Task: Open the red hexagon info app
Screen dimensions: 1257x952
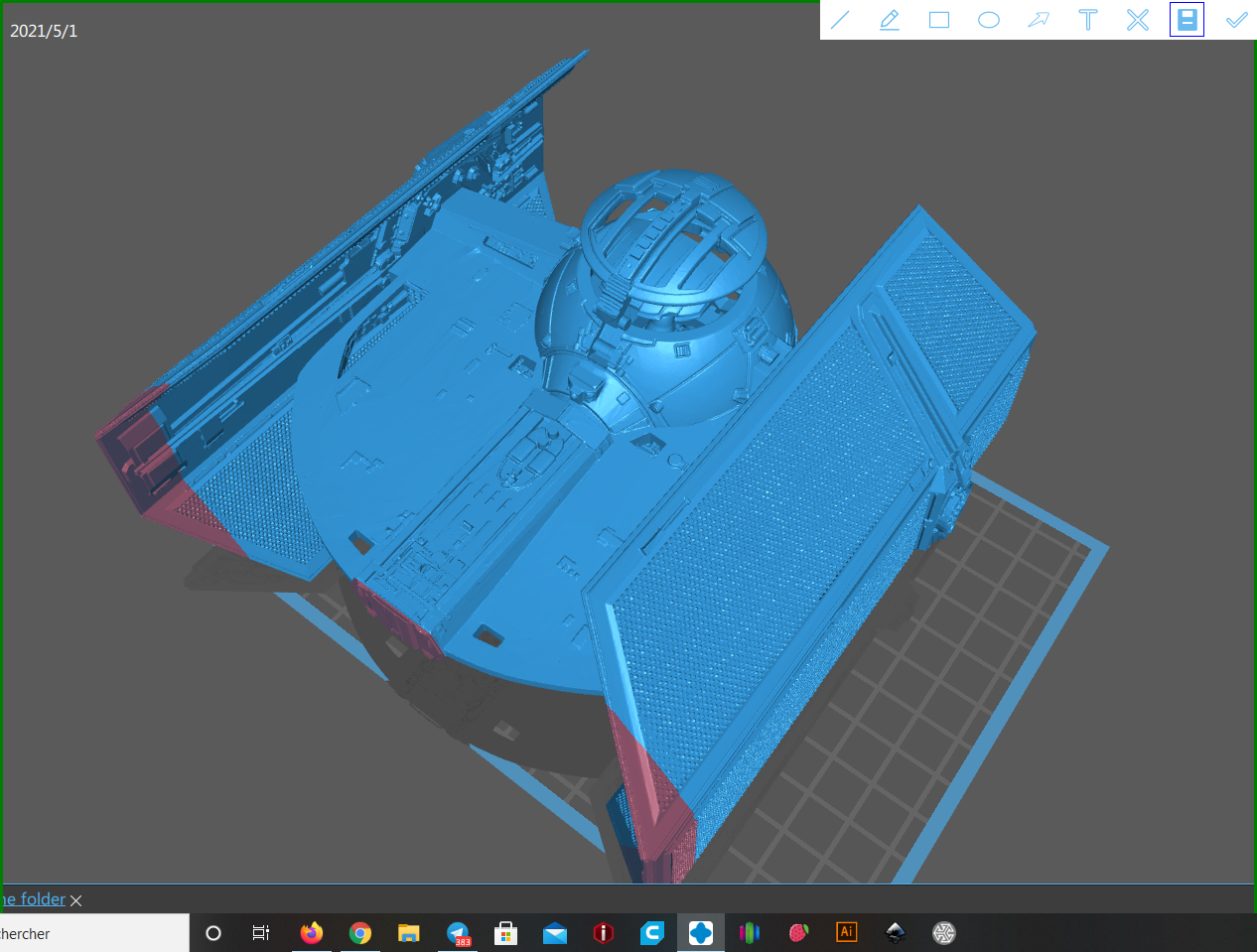Action: coord(604,933)
